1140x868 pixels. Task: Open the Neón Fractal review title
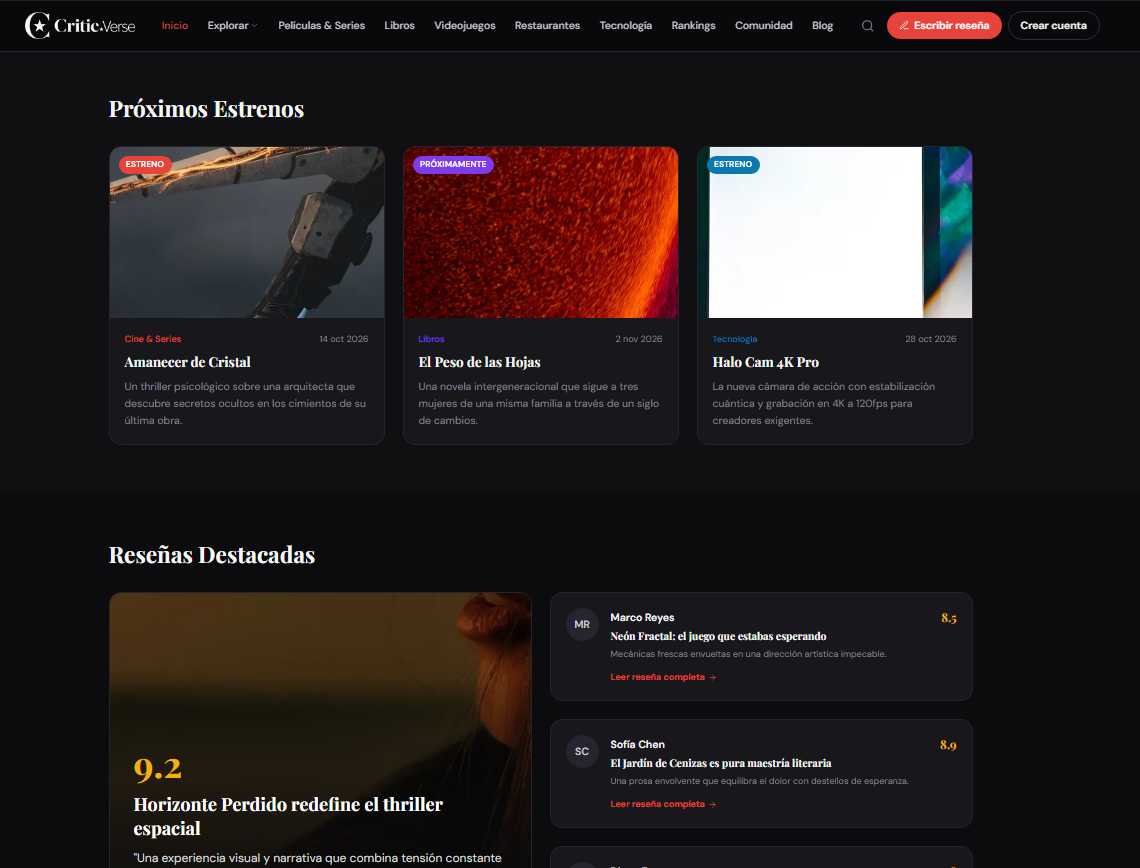click(718, 636)
